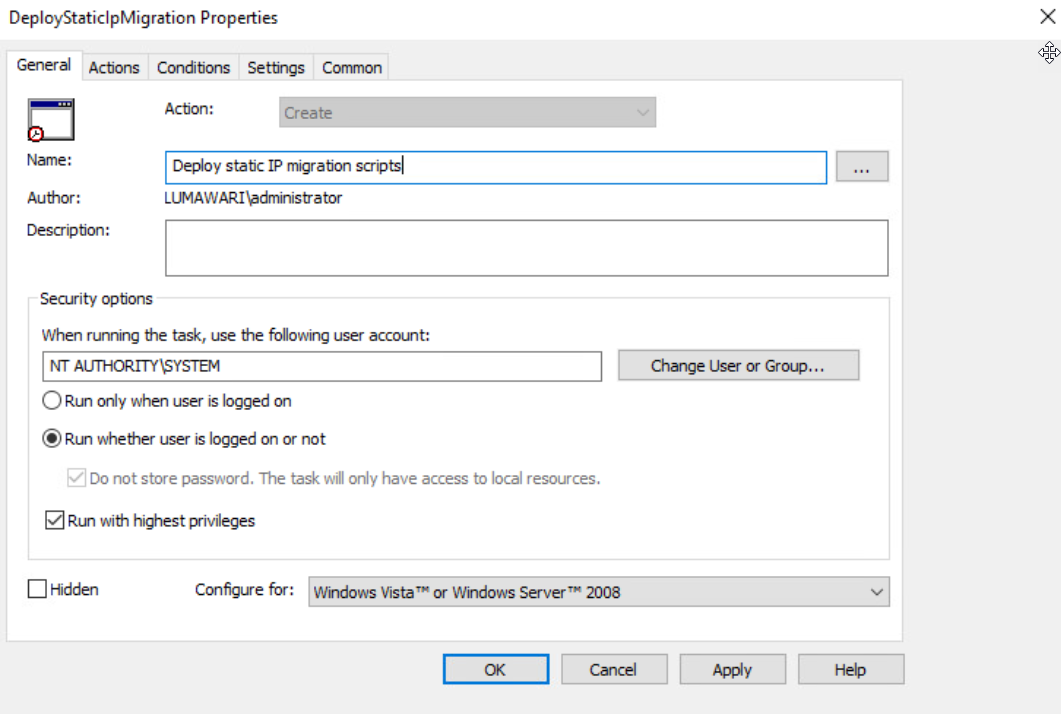The image size is (1061, 714).
Task: Select the General tab
Action: click(x=44, y=65)
